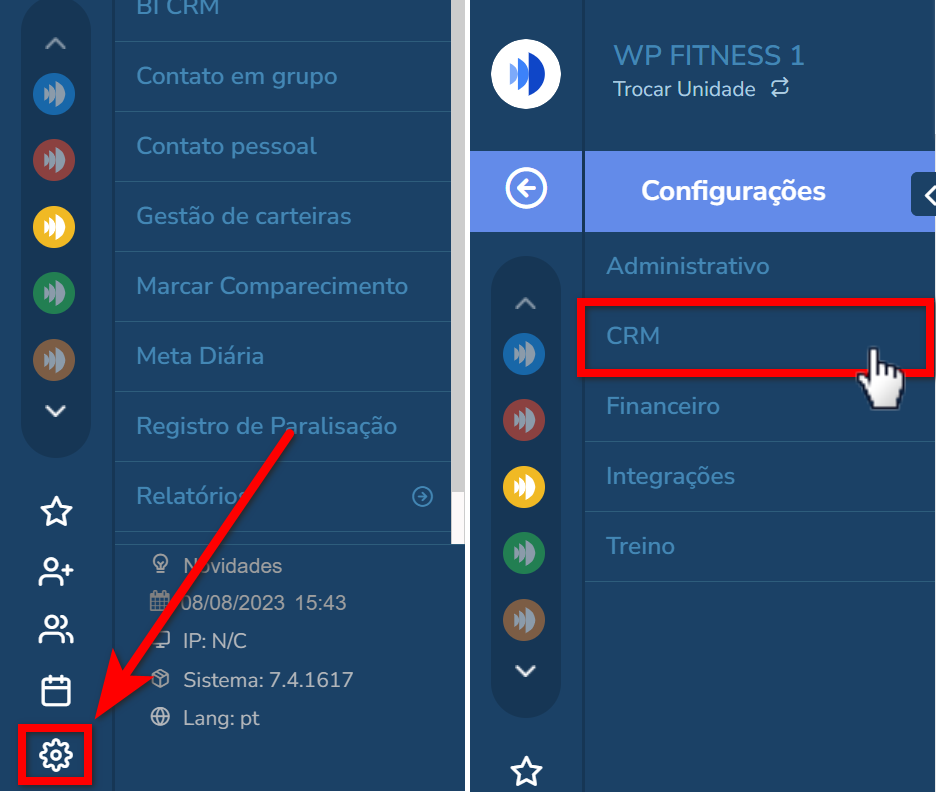Click left panel's down chevron below module icons
Viewport: 938px width, 792px height.
point(56,411)
